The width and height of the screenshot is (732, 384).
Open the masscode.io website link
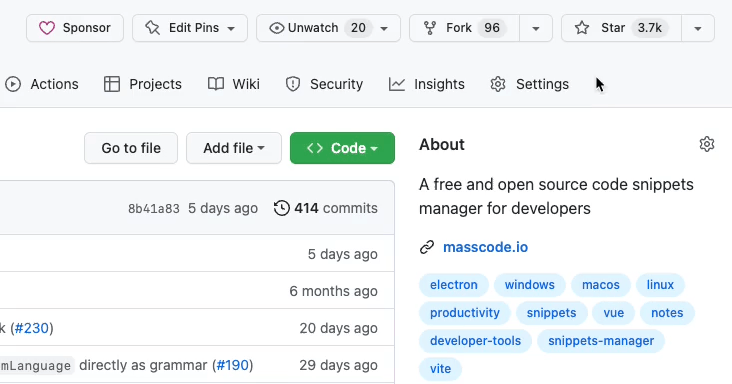486,247
